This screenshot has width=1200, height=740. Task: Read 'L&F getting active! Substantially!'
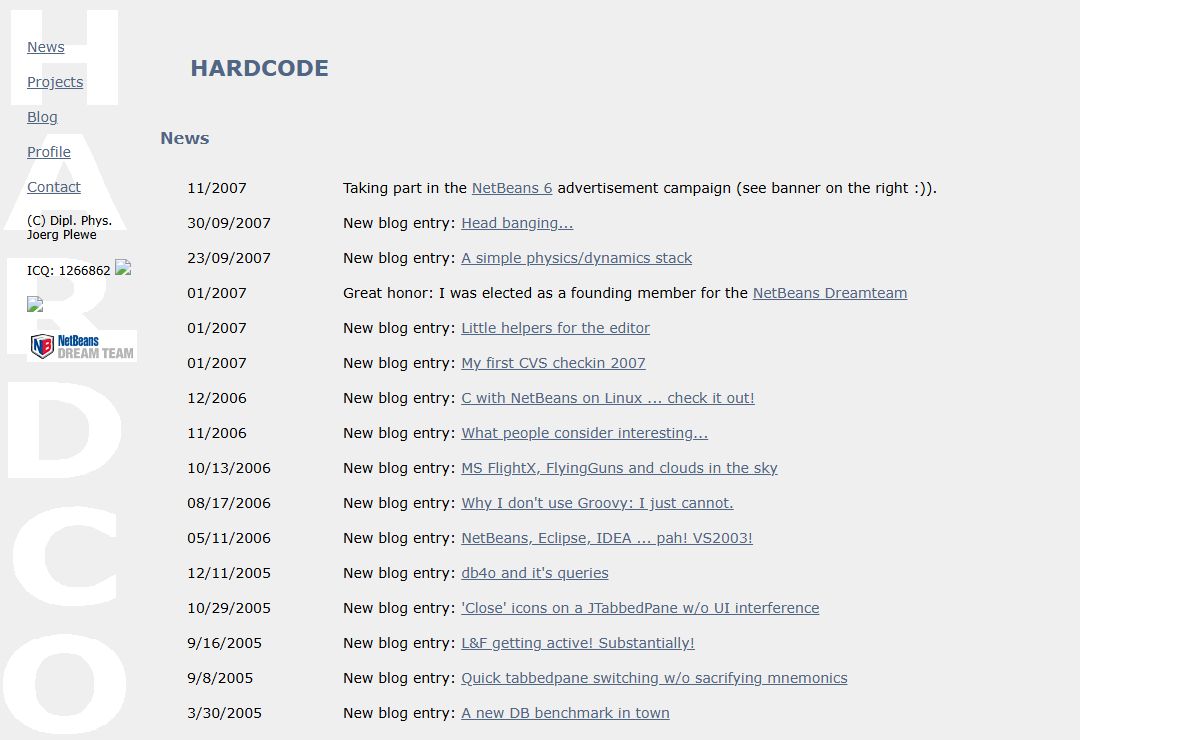(578, 643)
